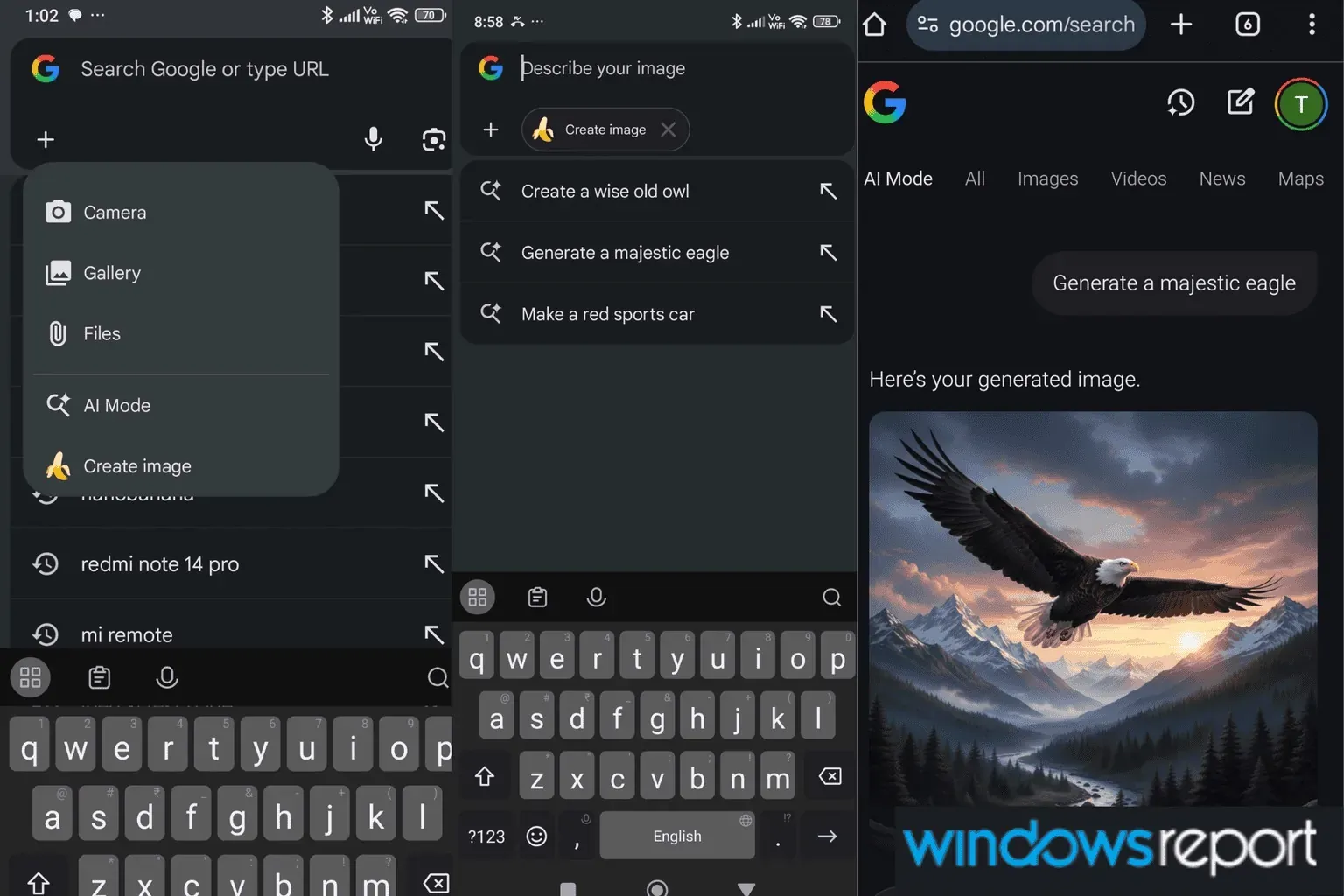
Task: Open the keyboard apps grid icon
Action: point(477,597)
